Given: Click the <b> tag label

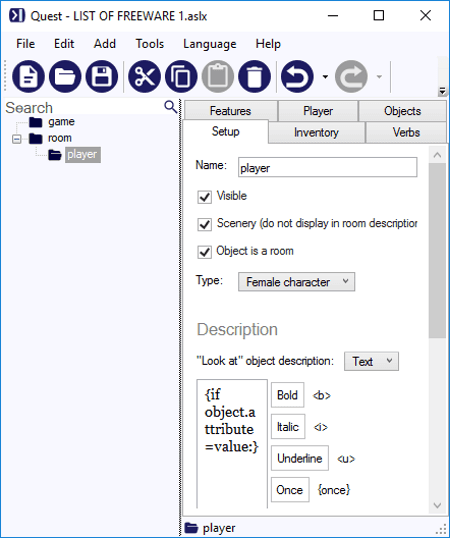Looking at the screenshot, I should [321, 396].
